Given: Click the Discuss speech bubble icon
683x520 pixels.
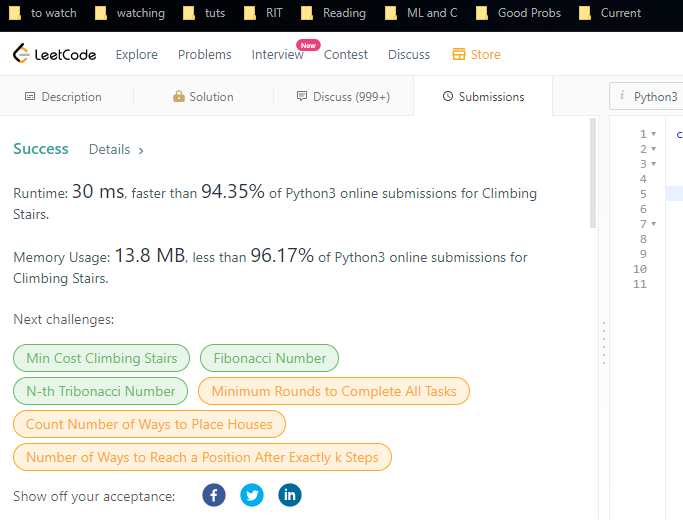Looking at the screenshot, I should (x=302, y=96).
